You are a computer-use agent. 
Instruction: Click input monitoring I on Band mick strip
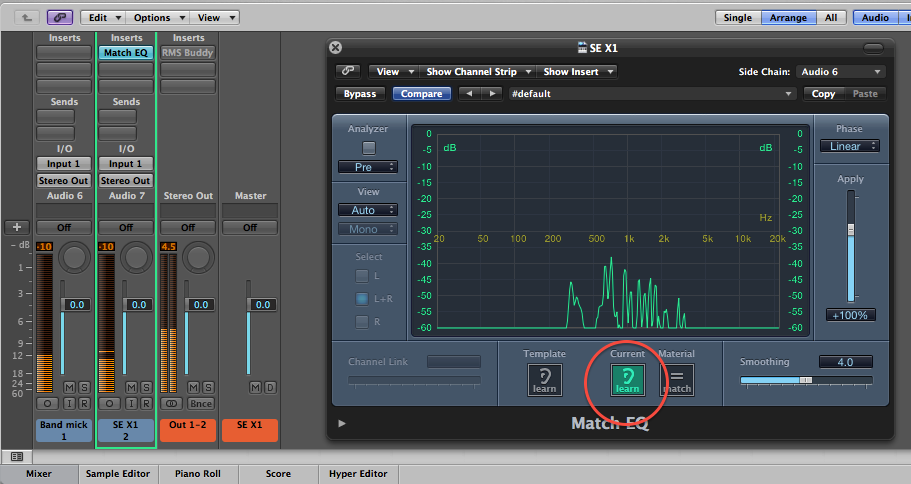point(70,403)
